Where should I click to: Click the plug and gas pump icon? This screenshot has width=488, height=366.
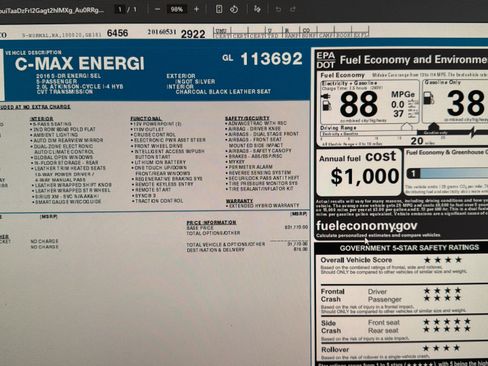tap(327, 102)
